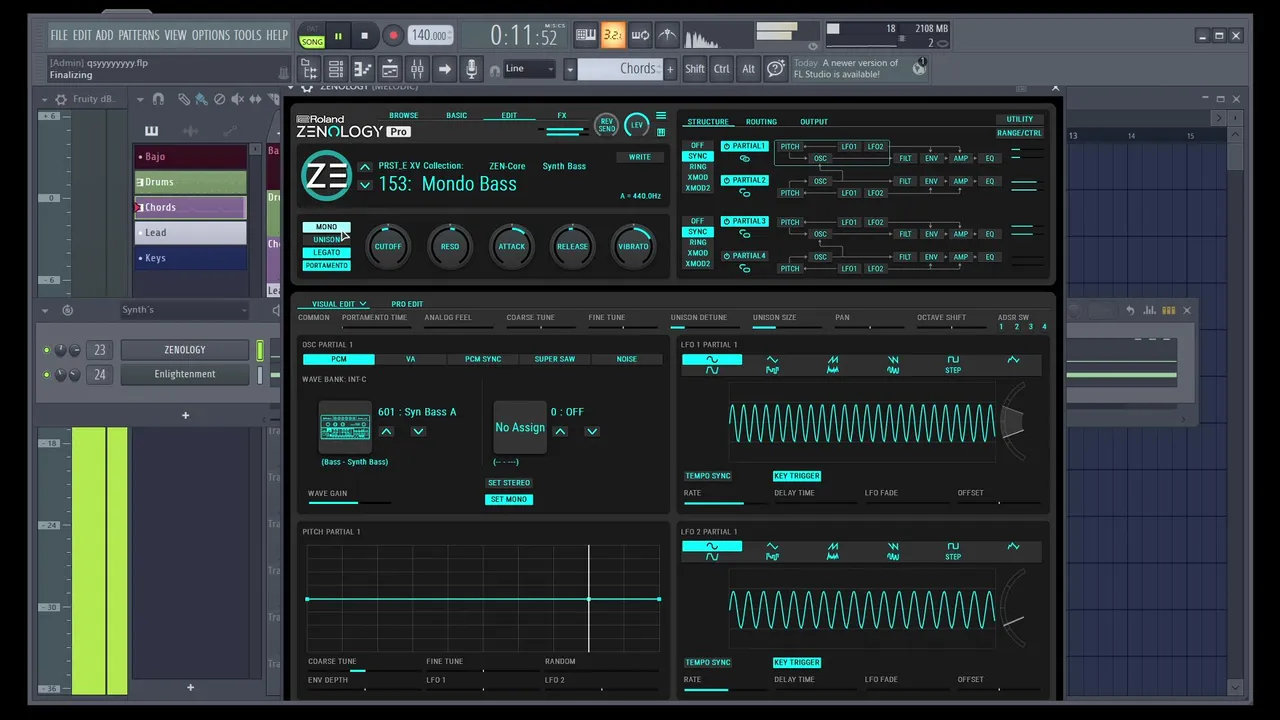Expand VISUAL EDIT dropdown
This screenshot has height=720, width=1280.
(x=339, y=304)
